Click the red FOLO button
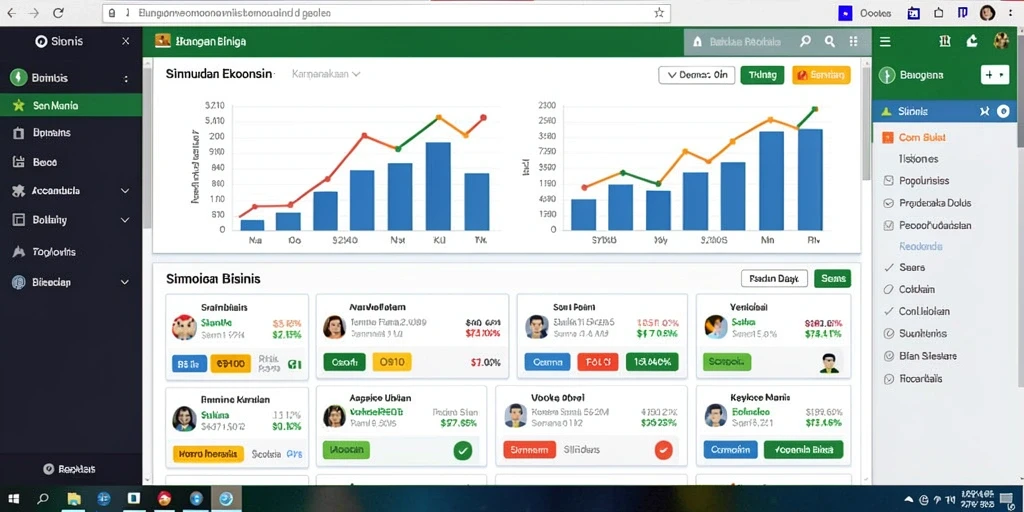The width and height of the screenshot is (1024, 512). 598,362
